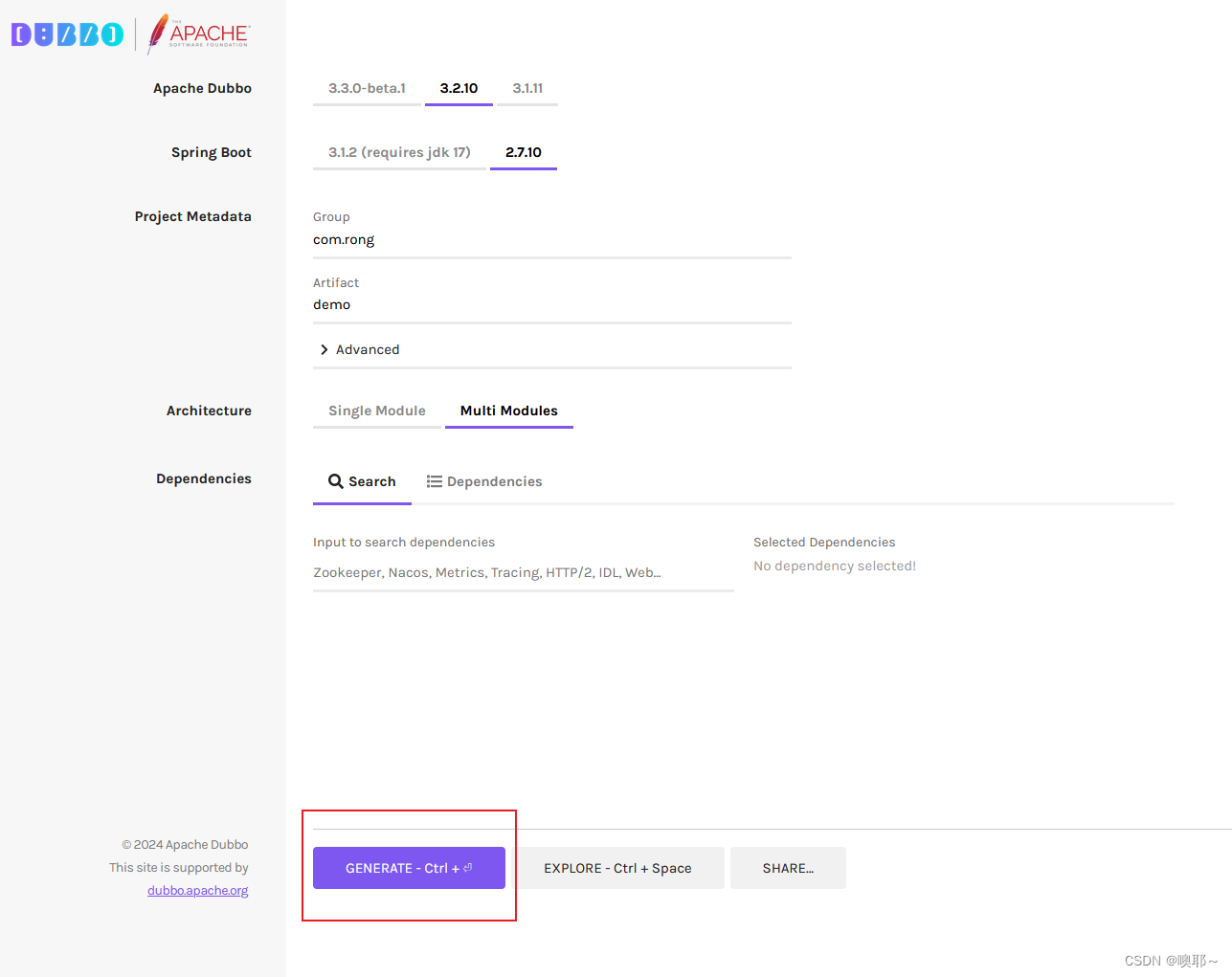Switch to the Search dependencies tab
This screenshot has height=977, width=1232.
[x=362, y=481]
